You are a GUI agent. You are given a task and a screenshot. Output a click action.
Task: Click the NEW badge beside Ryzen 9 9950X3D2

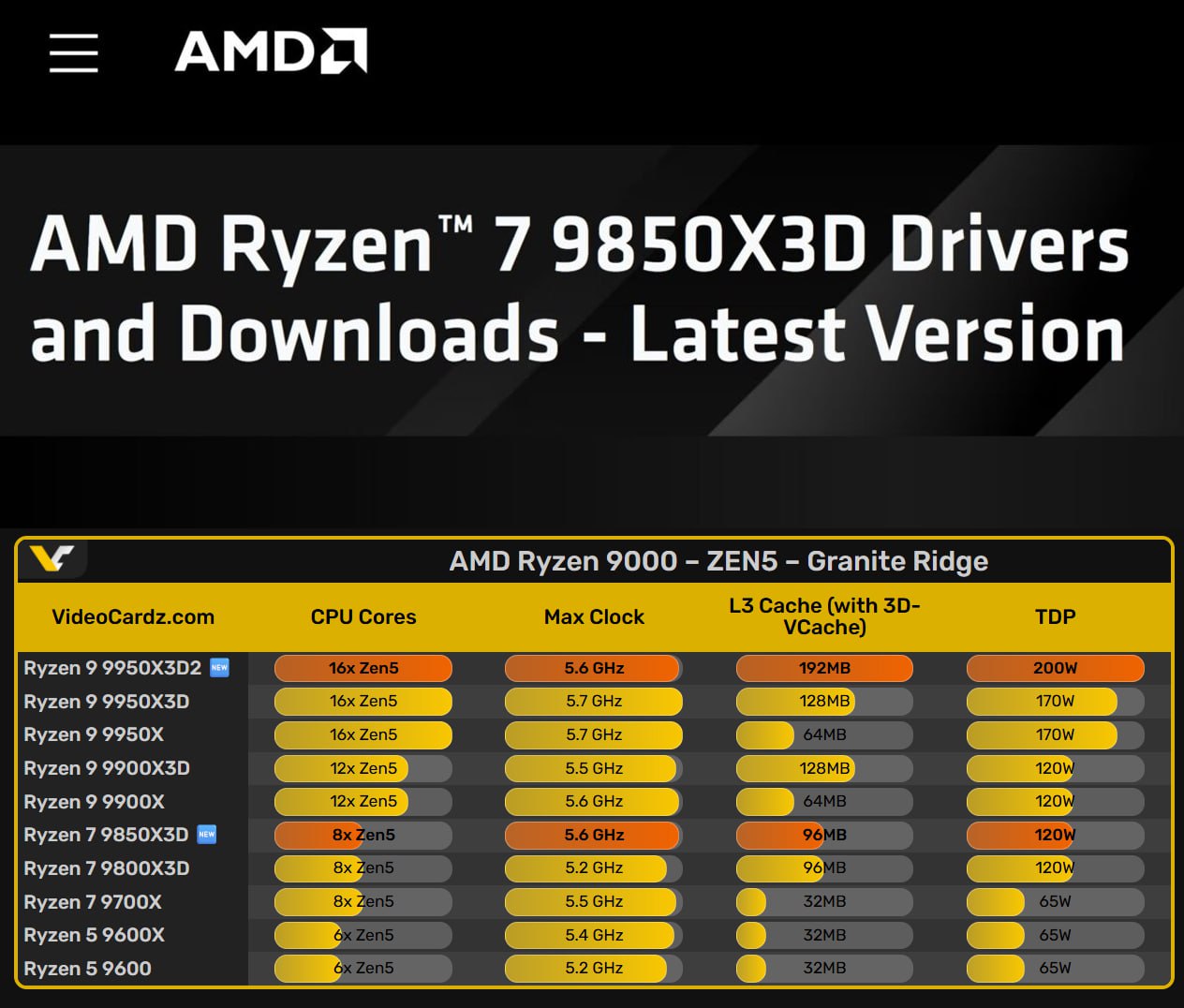(x=219, y=667)
